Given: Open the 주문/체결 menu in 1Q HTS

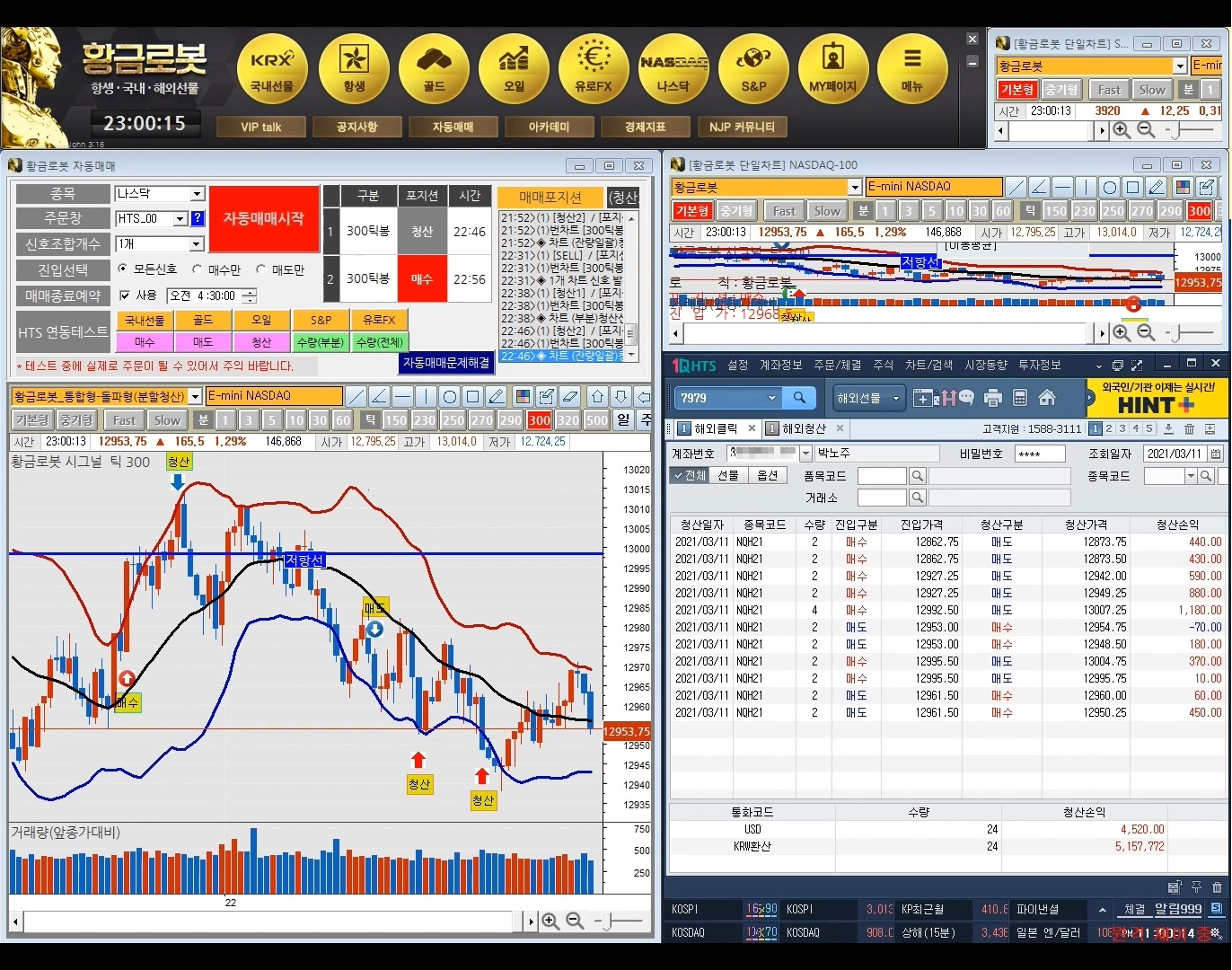Looking at the screenshot, I should (837, 366).
